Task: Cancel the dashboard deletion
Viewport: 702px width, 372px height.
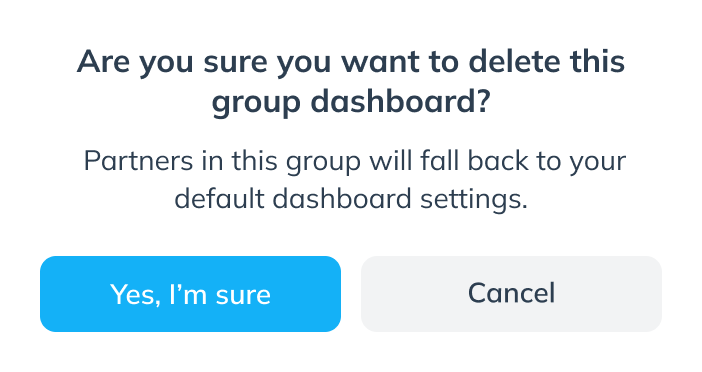Action: pyautogui.click(x=511, y=294)
